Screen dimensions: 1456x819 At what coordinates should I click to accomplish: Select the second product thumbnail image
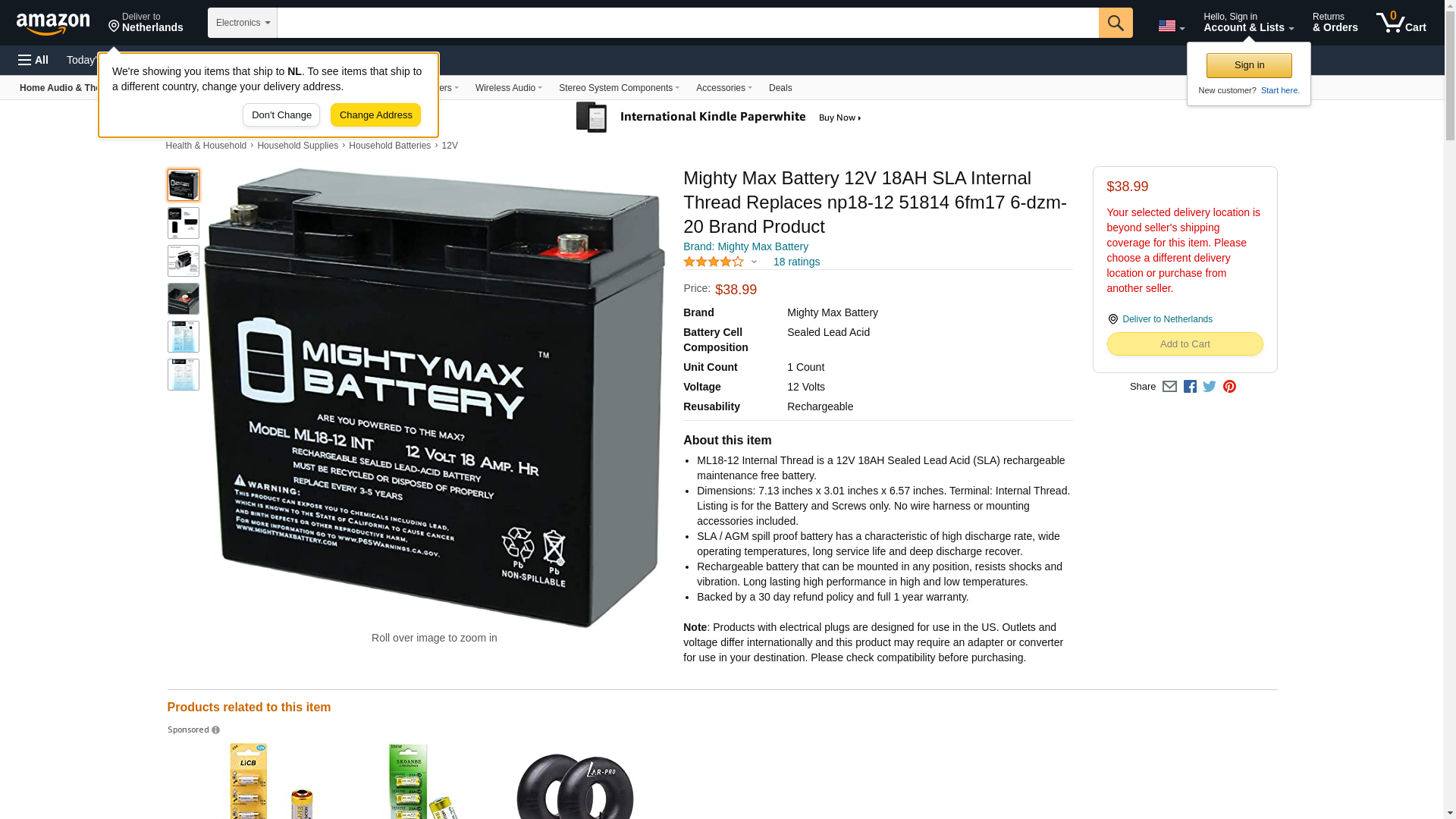click(x=184, y=223)
